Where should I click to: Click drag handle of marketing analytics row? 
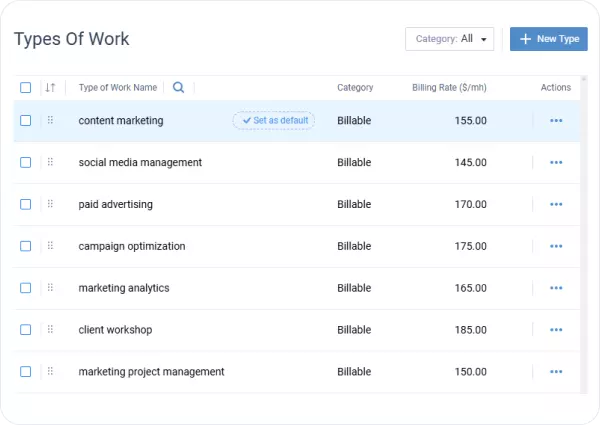click(50, 287)
